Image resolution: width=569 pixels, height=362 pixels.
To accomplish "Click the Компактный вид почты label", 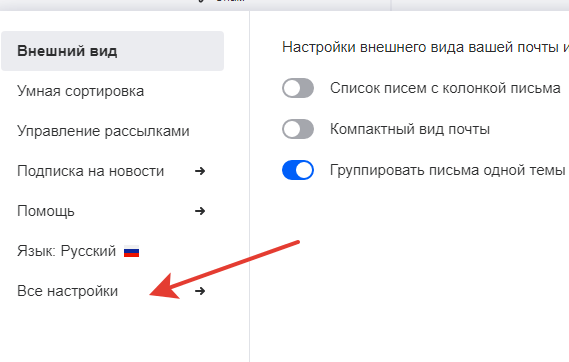I will pyautogui.click(x=410, y=129).
